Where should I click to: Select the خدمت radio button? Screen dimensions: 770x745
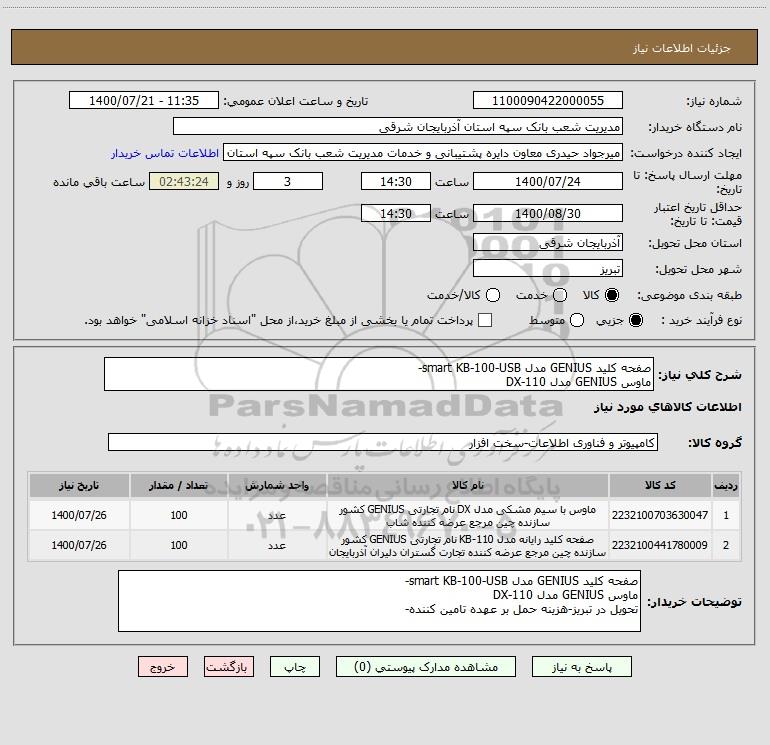(x=560, y=295)
